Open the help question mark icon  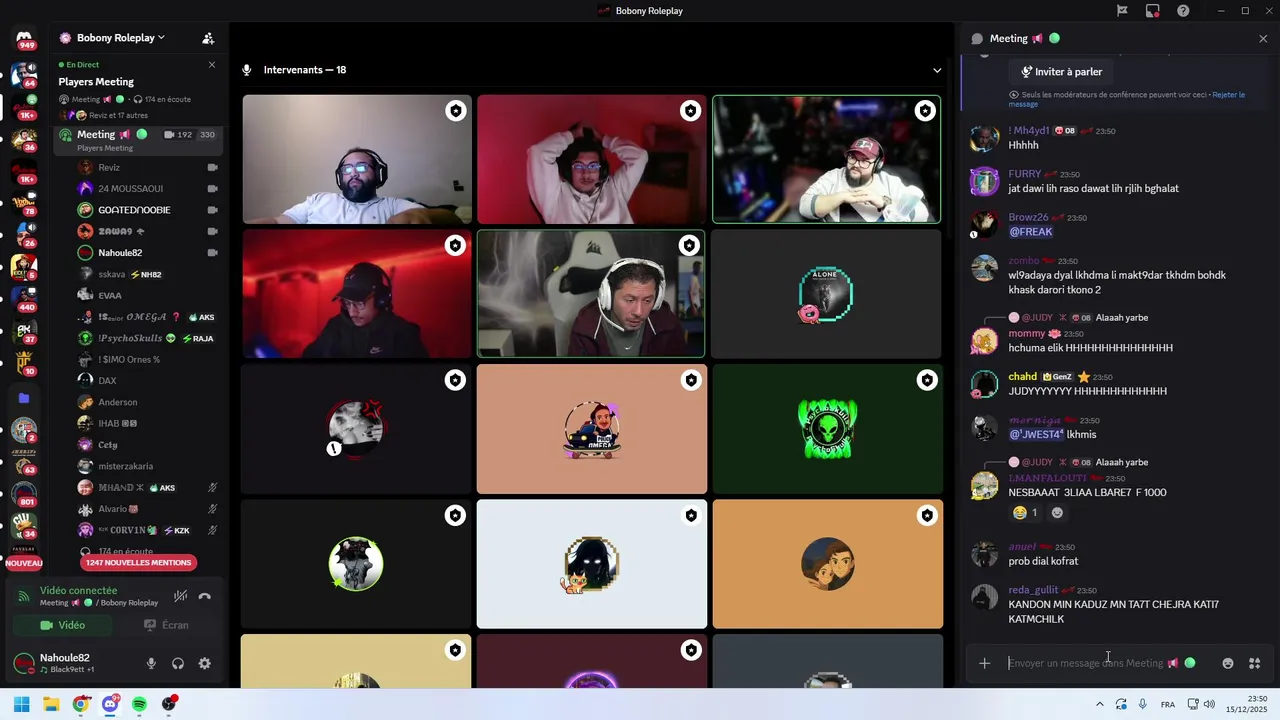pyautogui.click(x=1183, y=11)
